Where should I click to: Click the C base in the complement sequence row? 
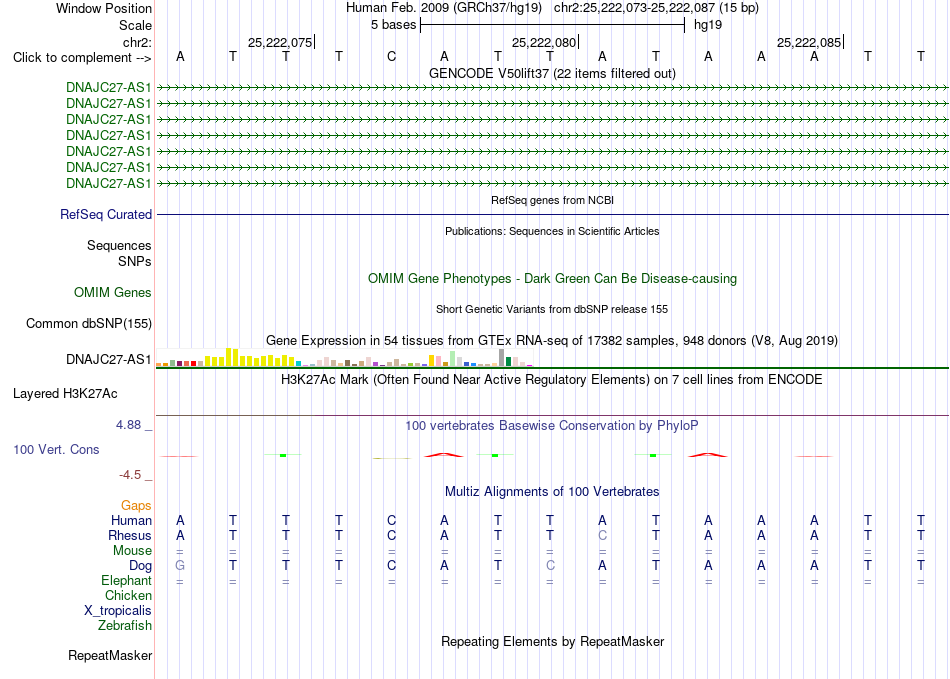(391, 57)
